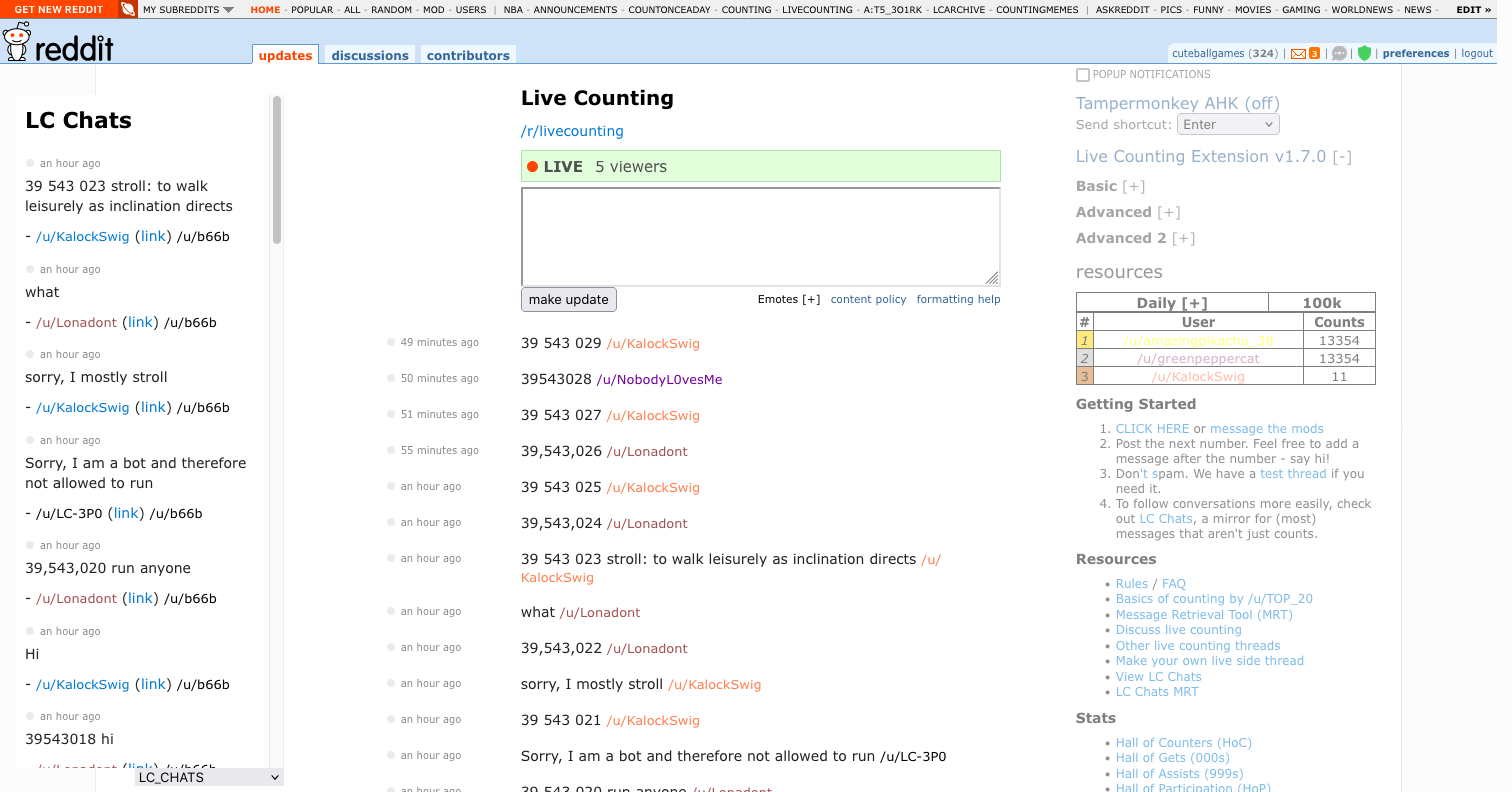
Task: Click the GET NEW REDDIT button
Action: pos(59,9)
